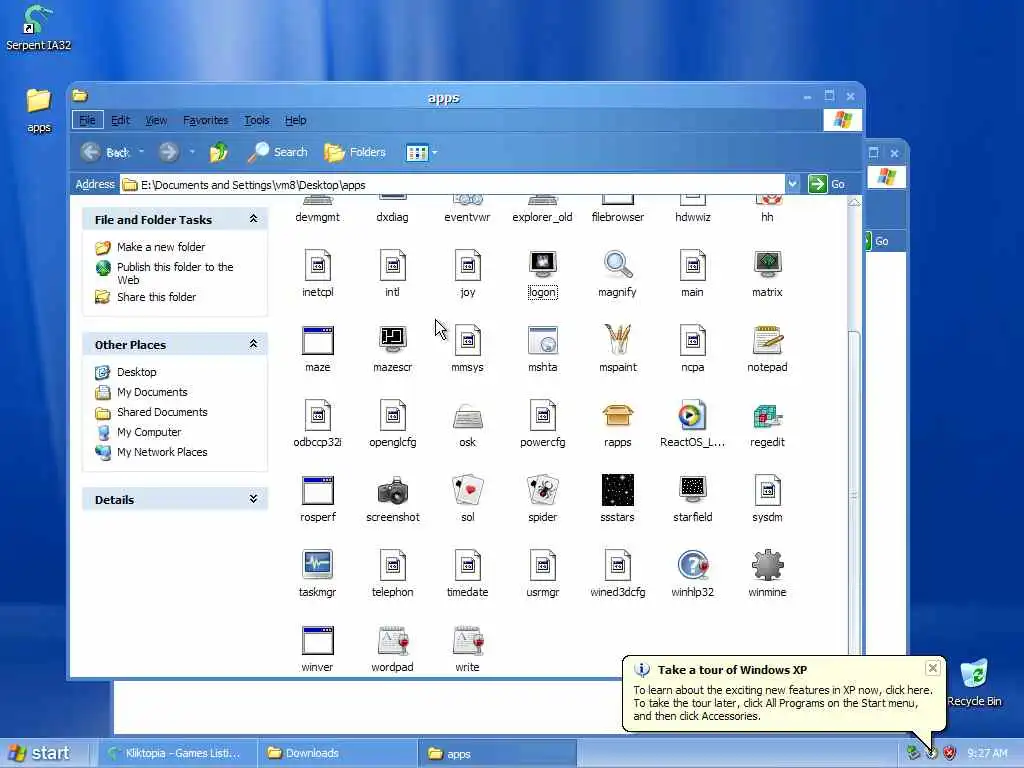The width and height of the screenshot is (1024, 768).
Task: Open the Favorites menu
Action: pyautogui.click(x=206, y=120)
